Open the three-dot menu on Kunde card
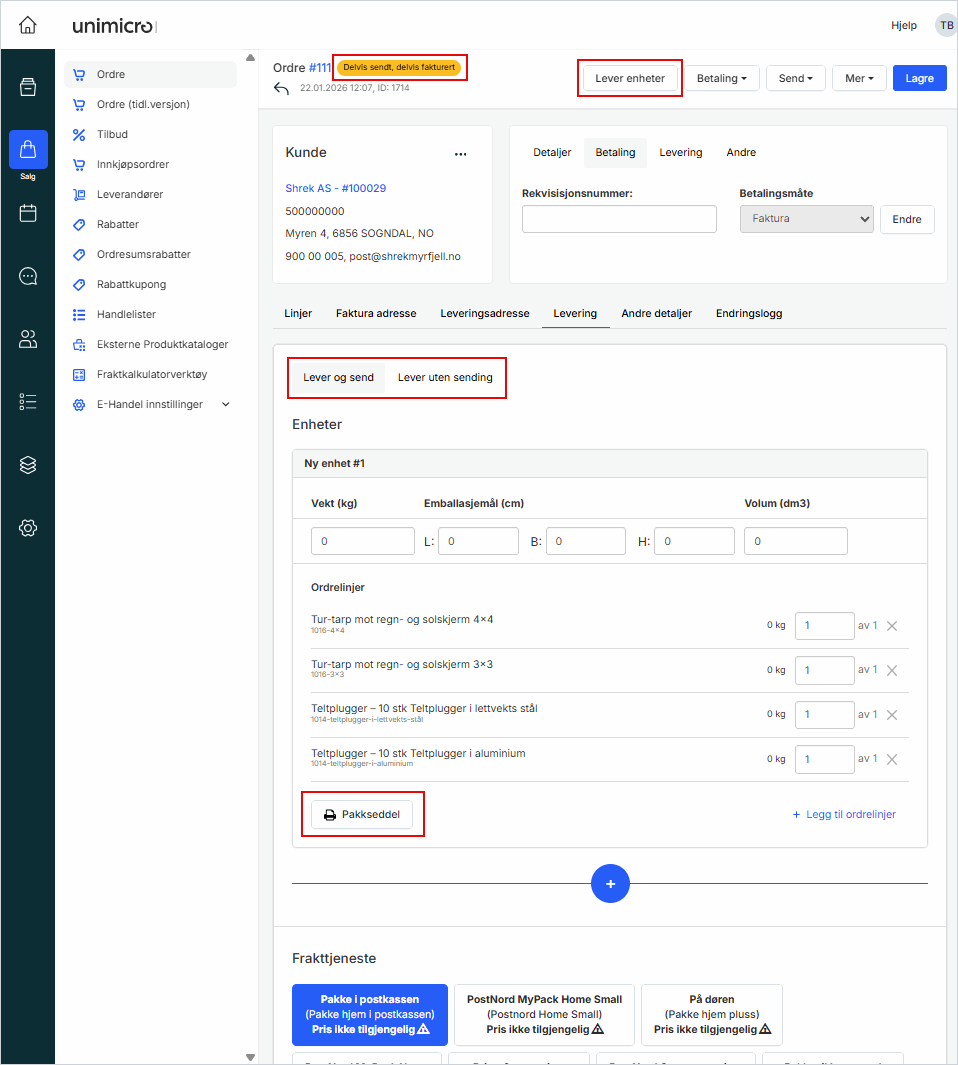 click(460, 154)
